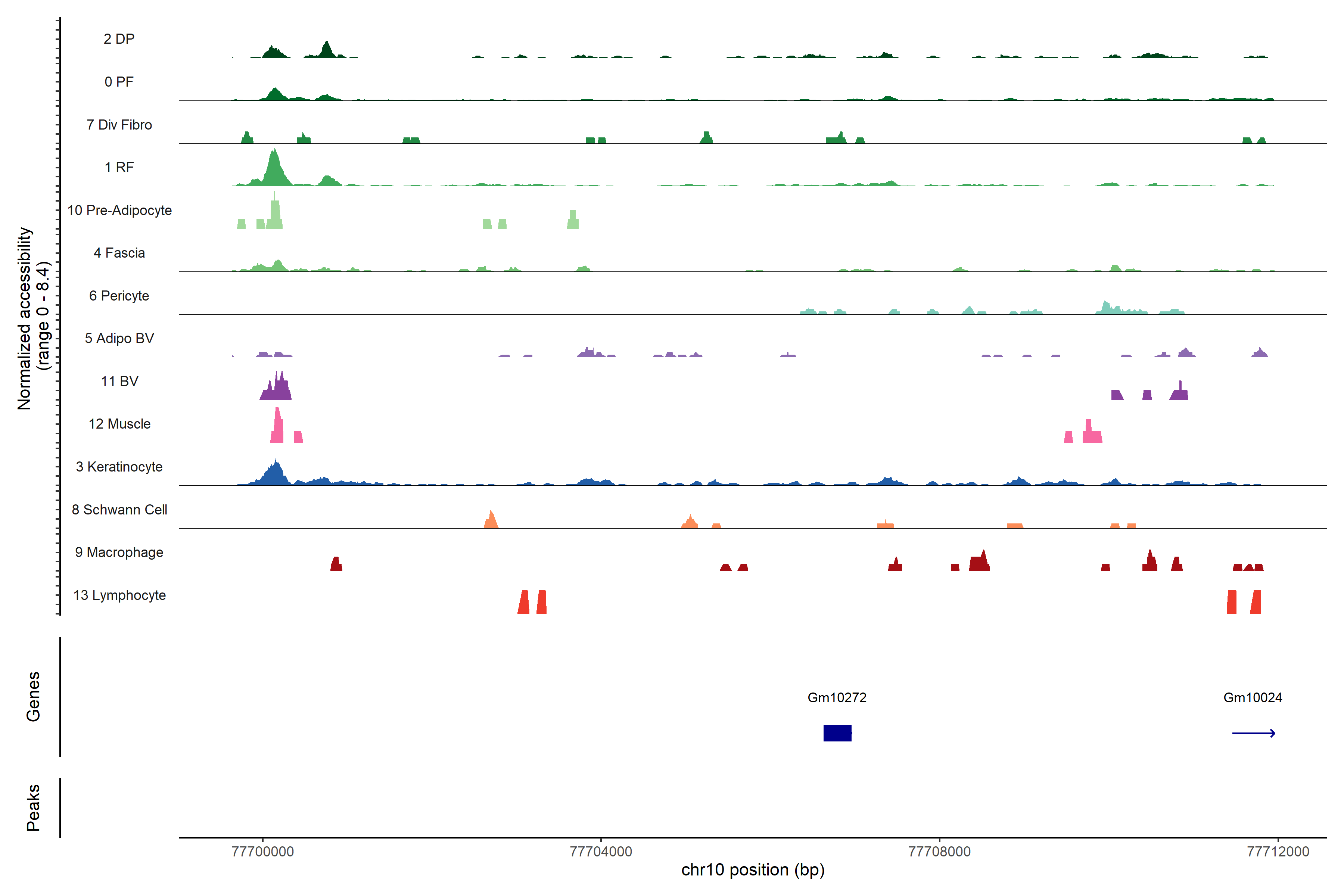Select the 6 Pericyte track label
Screen dimensions: 1344x896
click(119, 295)
